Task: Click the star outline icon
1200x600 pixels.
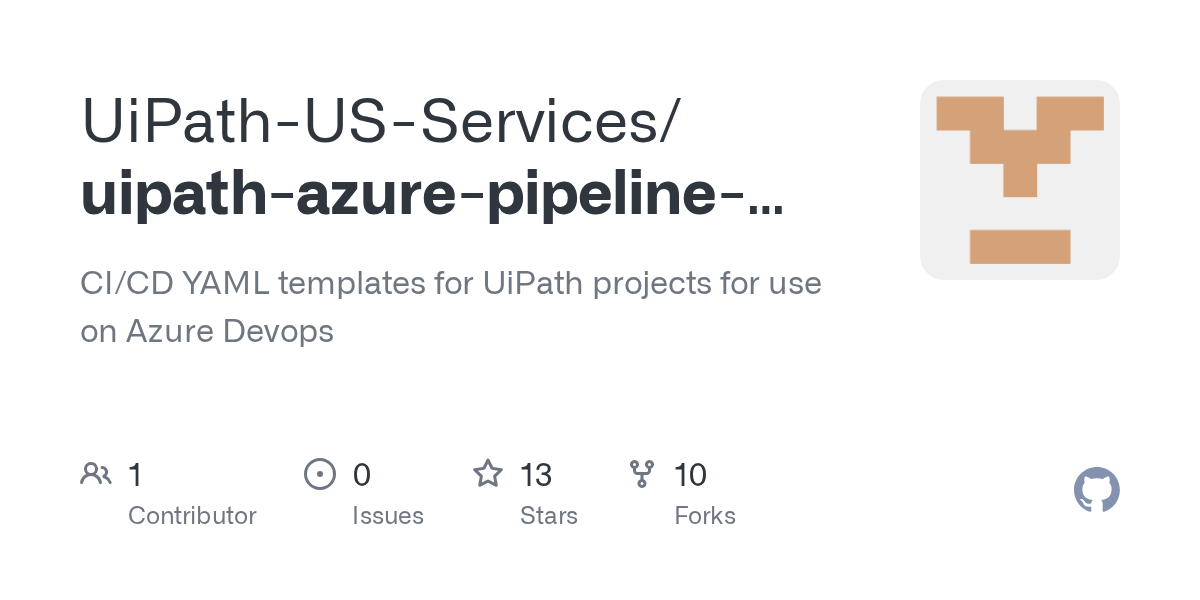Action: pos(488,474)
